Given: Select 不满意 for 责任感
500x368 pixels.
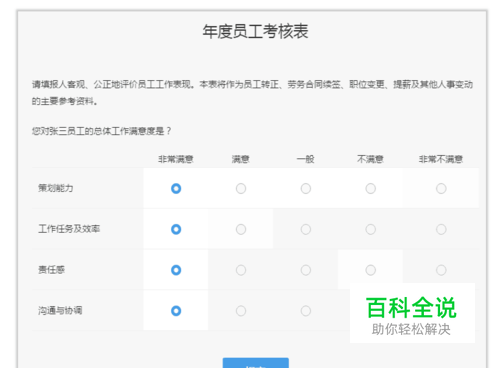Looking at the screenshot, I should pyautogui.click(x=371, y=270).
